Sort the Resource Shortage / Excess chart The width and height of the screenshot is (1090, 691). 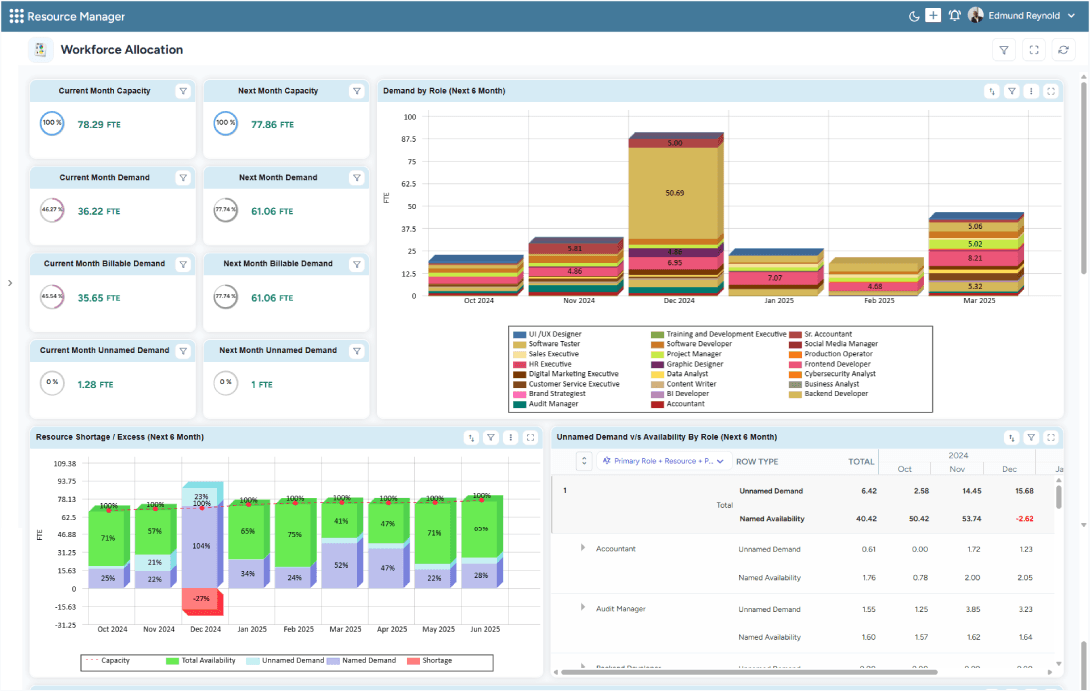click(x=471, y=437)
